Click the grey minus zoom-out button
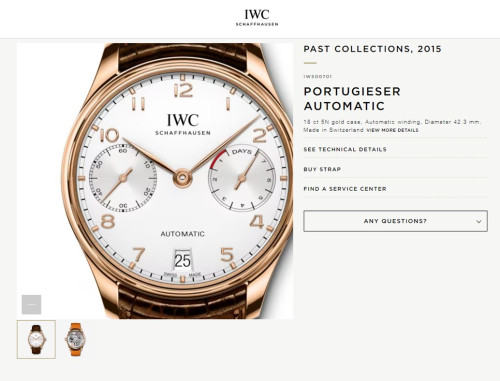The width and height of the screenshot is (500, 381). [x=31, y=304]
